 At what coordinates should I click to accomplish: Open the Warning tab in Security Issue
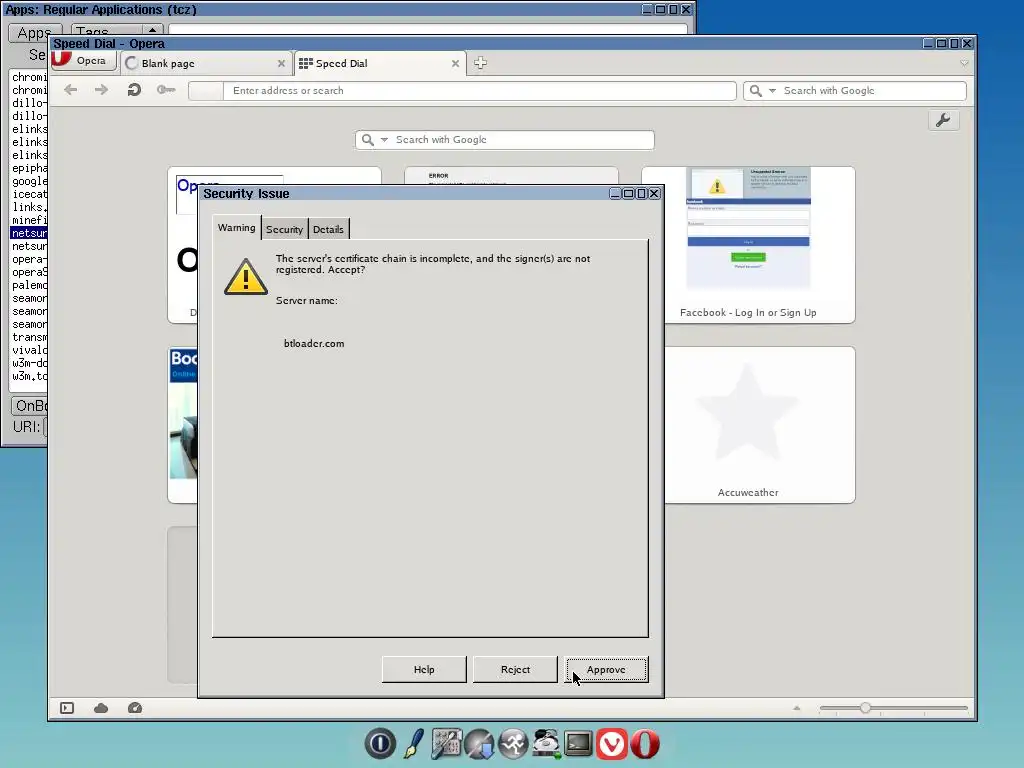point(236,228)
